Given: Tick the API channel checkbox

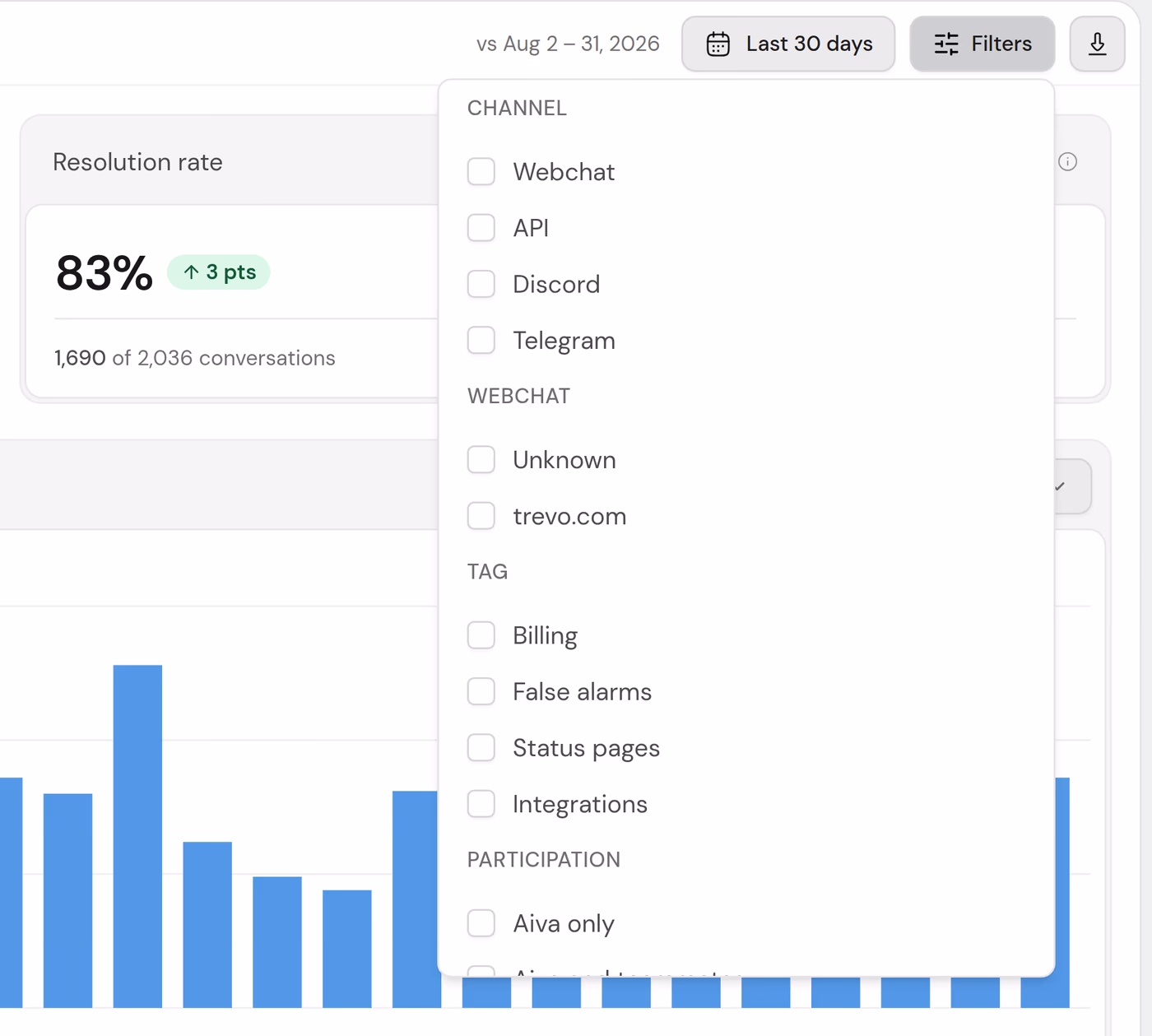Looking at the screenshot, I should (x=481, y=228).
